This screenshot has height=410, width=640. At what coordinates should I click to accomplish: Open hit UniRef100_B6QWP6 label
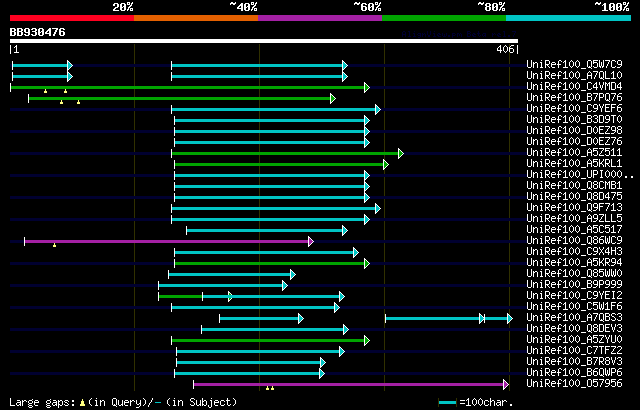click(x=574, y=372)
